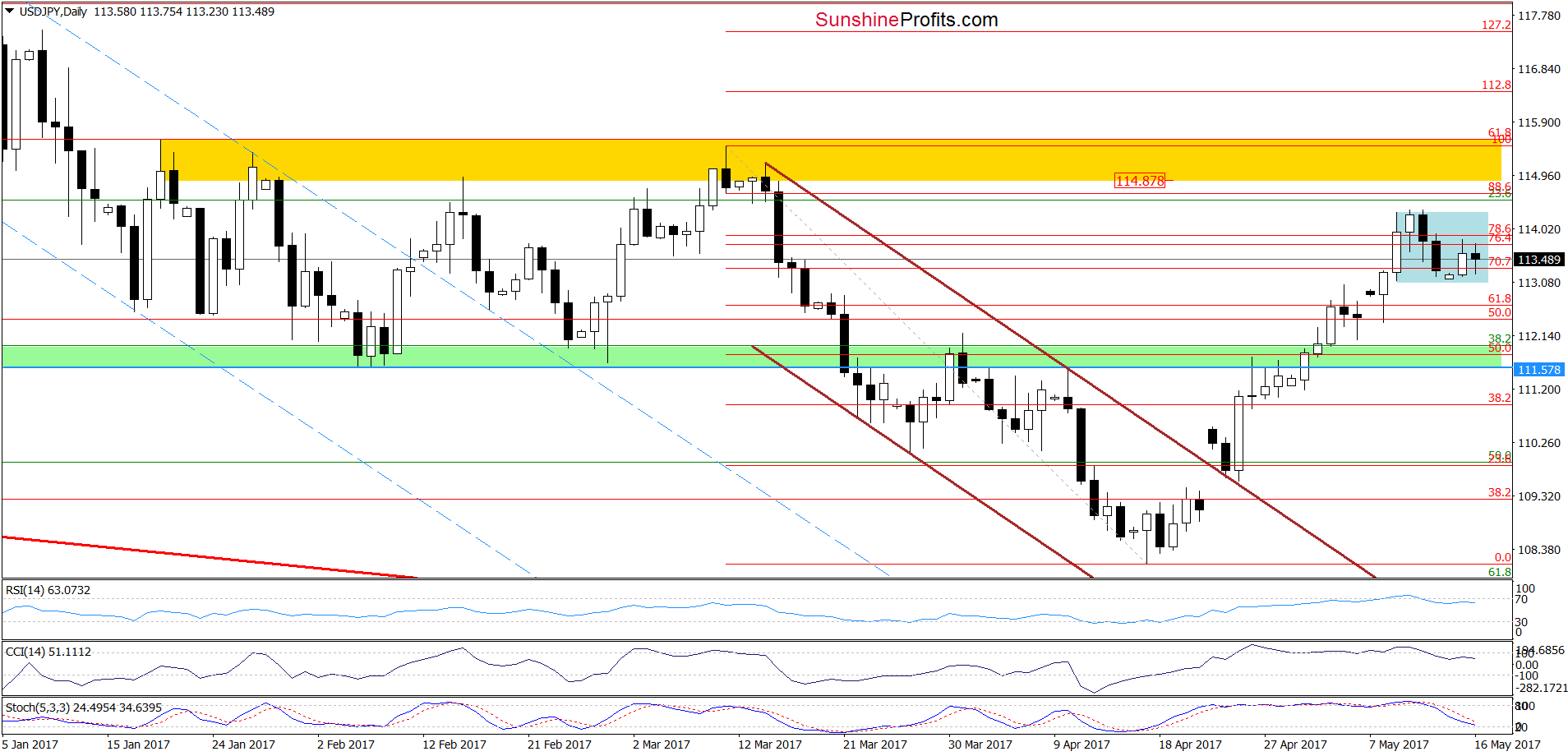This screenshot has height=756, width=1568.
Task: Click the 18 Apr 2017 date label
Action: coord(1190,744)
